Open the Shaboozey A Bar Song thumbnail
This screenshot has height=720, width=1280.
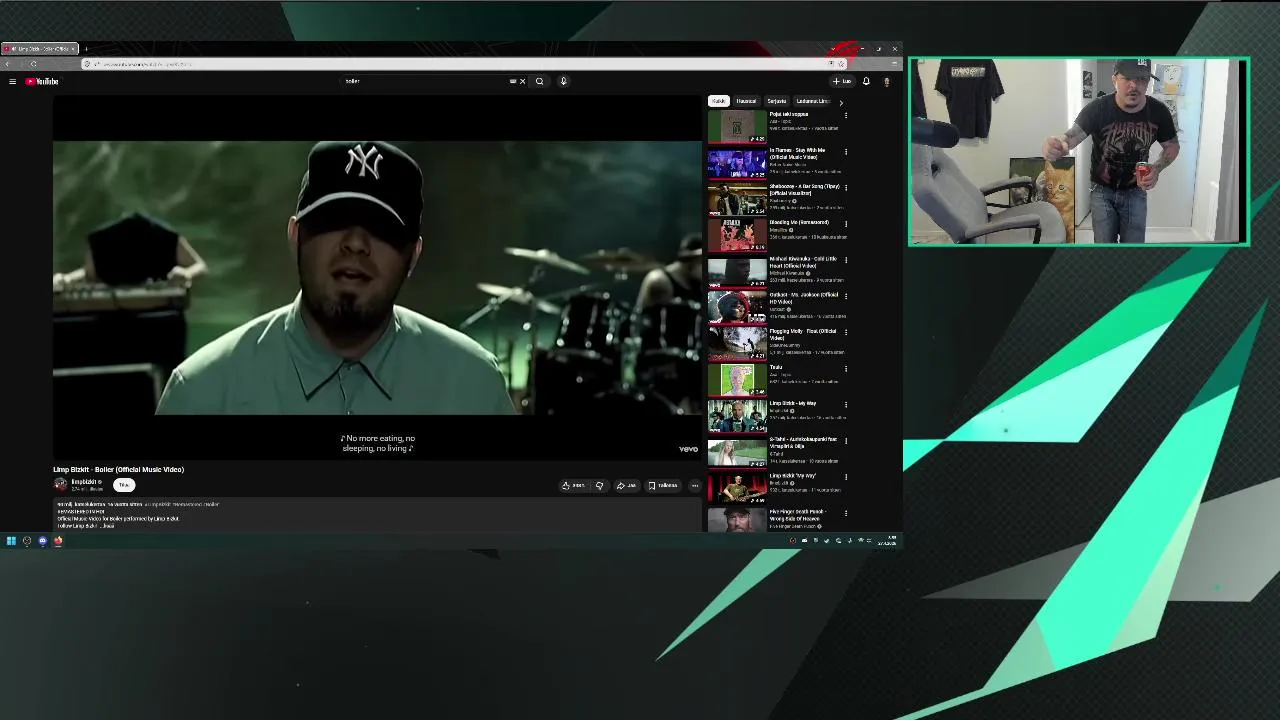pyautogui.click(x=737, y=199)
